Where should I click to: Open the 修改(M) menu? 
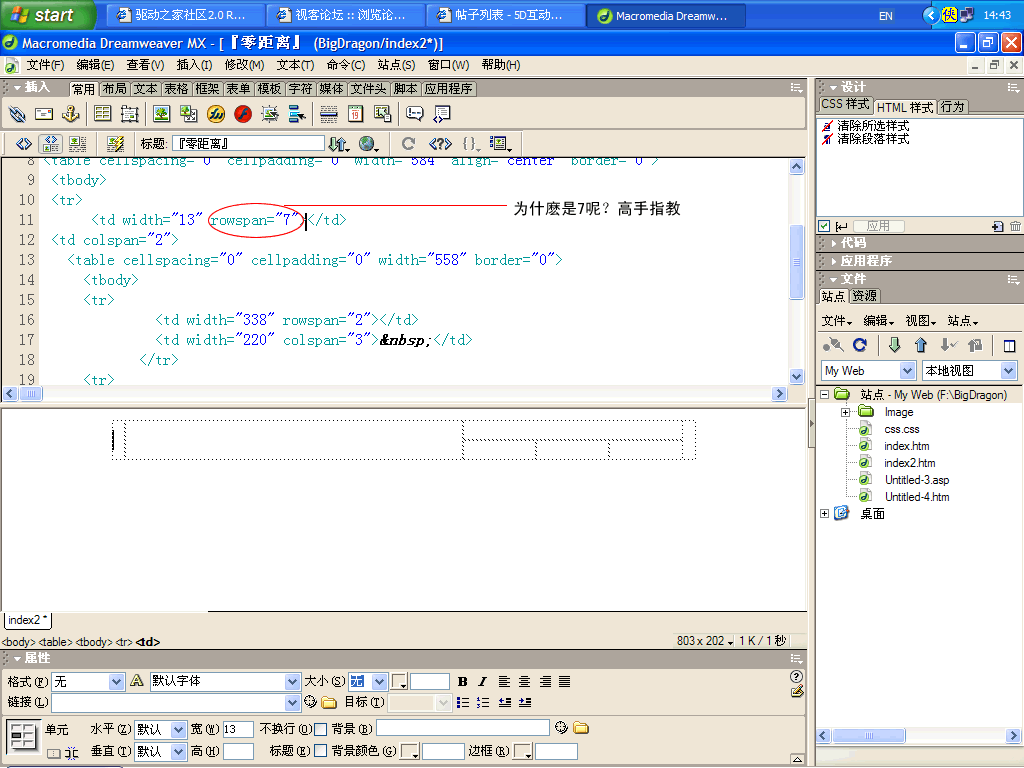coord(244,65)
